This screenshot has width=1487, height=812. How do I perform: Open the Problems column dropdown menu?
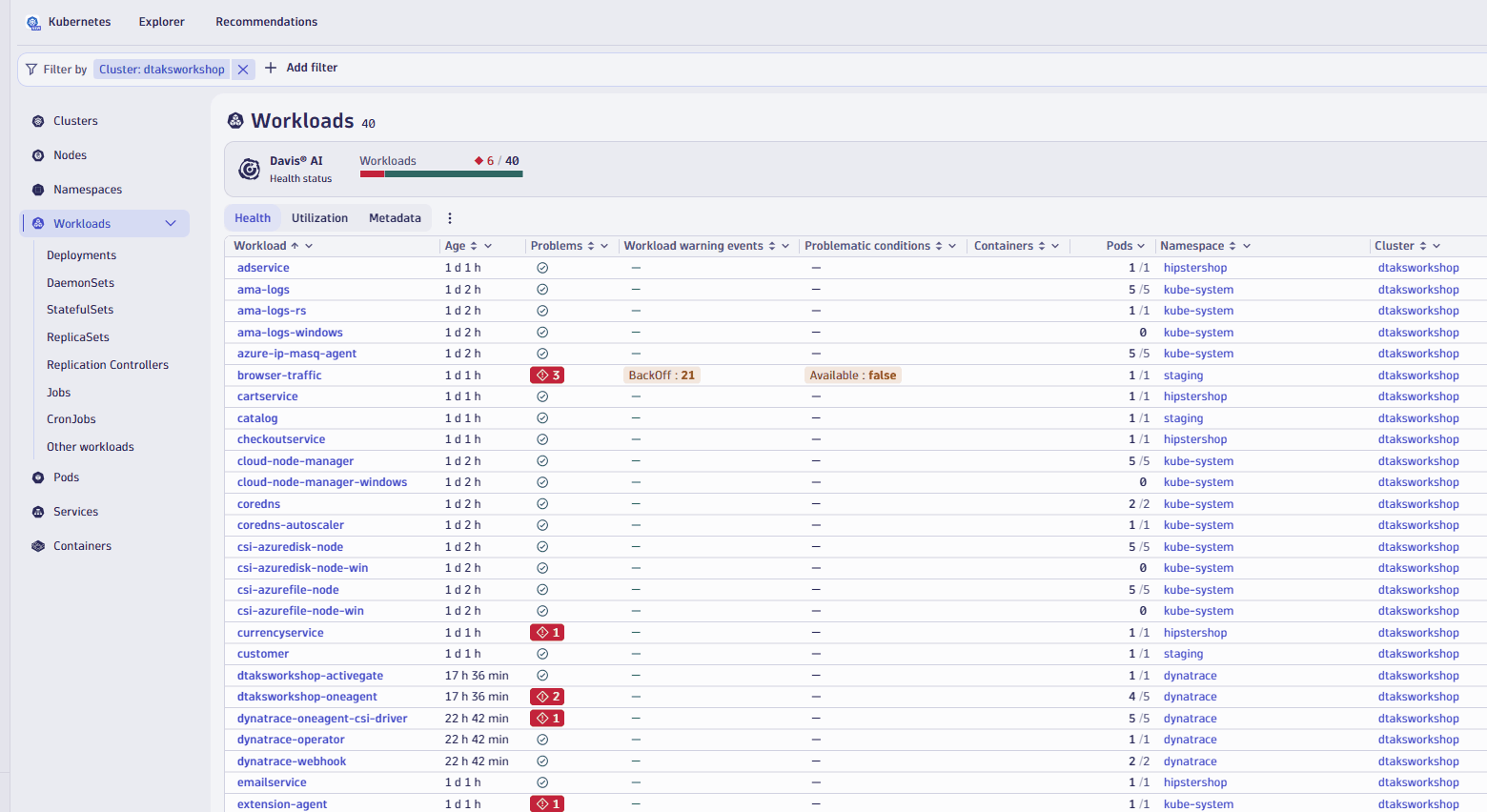click(604, 246)
